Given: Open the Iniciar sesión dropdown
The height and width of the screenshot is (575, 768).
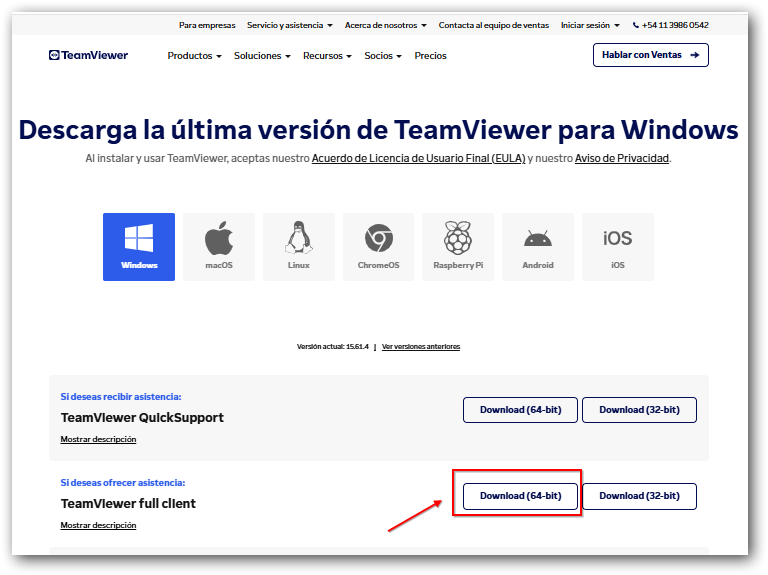Looking at the screenshot, I should [590, 25].
